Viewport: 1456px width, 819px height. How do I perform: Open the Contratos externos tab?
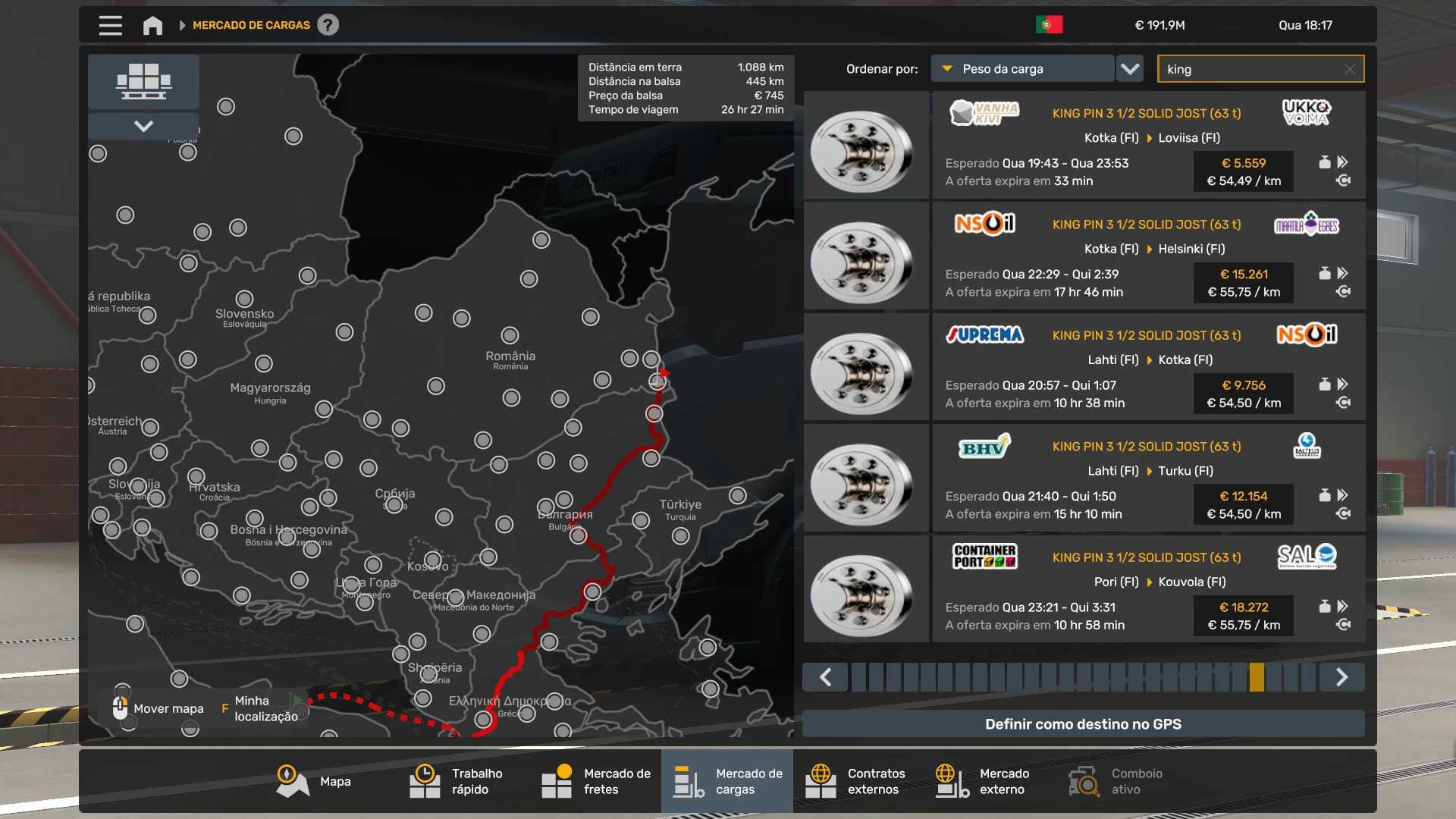858,781
